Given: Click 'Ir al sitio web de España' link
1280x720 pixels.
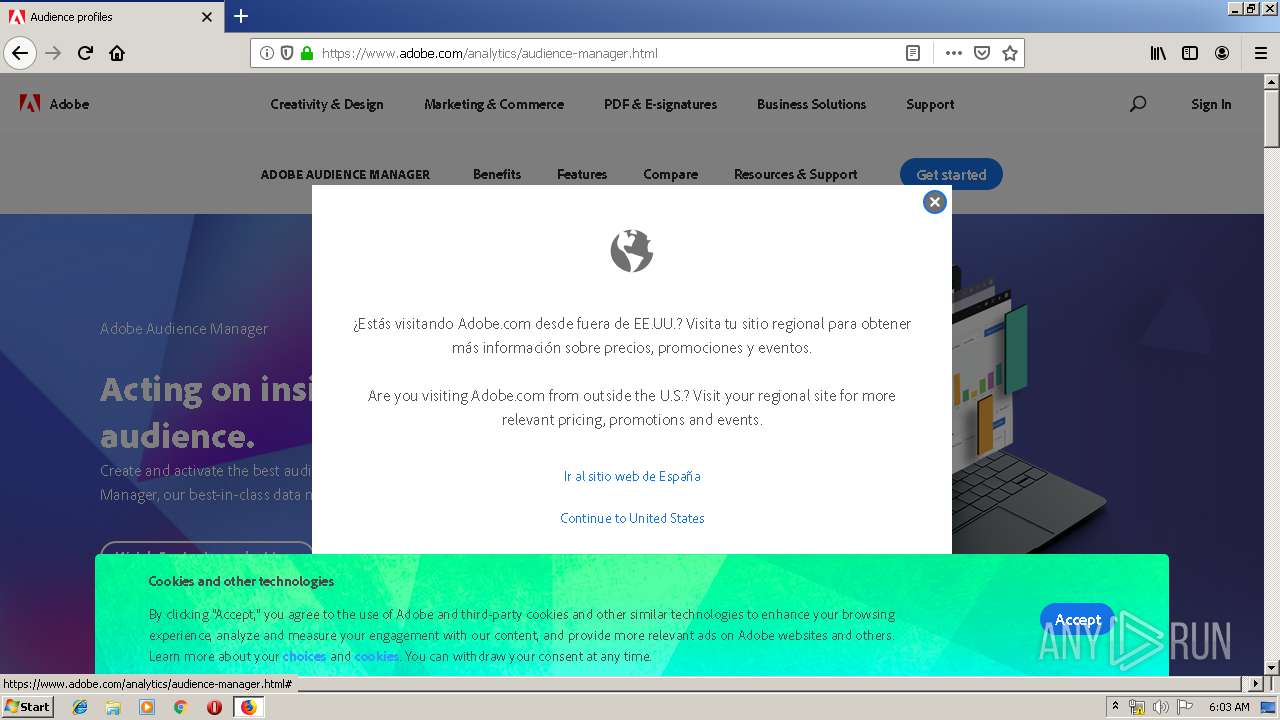Looking at the screenshot, I should [632, 476].
